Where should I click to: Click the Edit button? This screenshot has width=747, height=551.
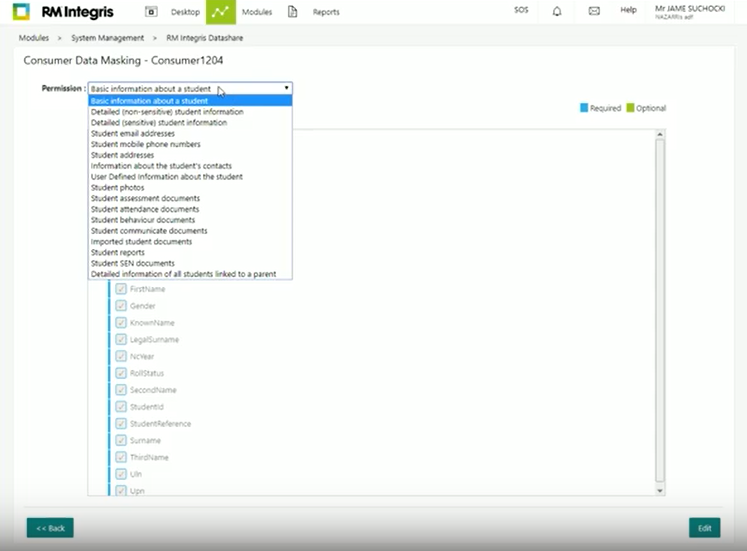coord(705,528)
